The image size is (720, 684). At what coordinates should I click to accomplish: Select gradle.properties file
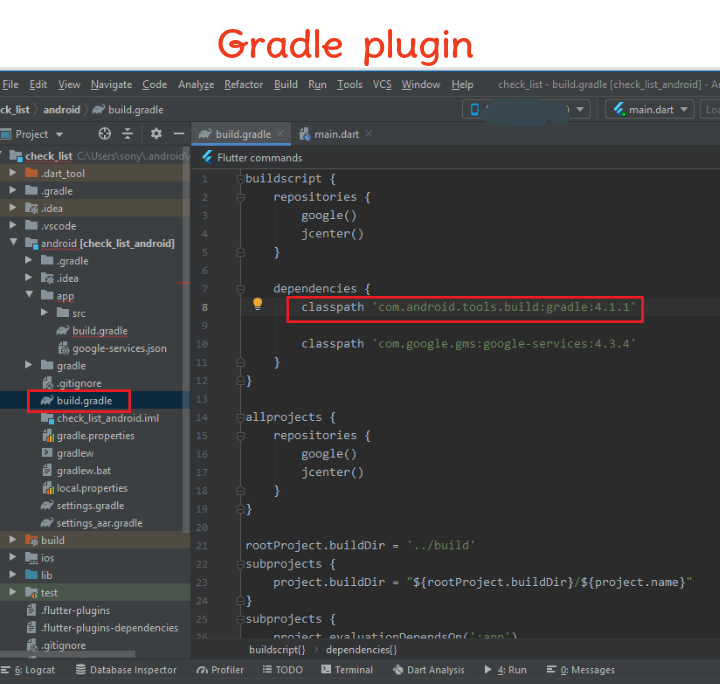[96, 435]
